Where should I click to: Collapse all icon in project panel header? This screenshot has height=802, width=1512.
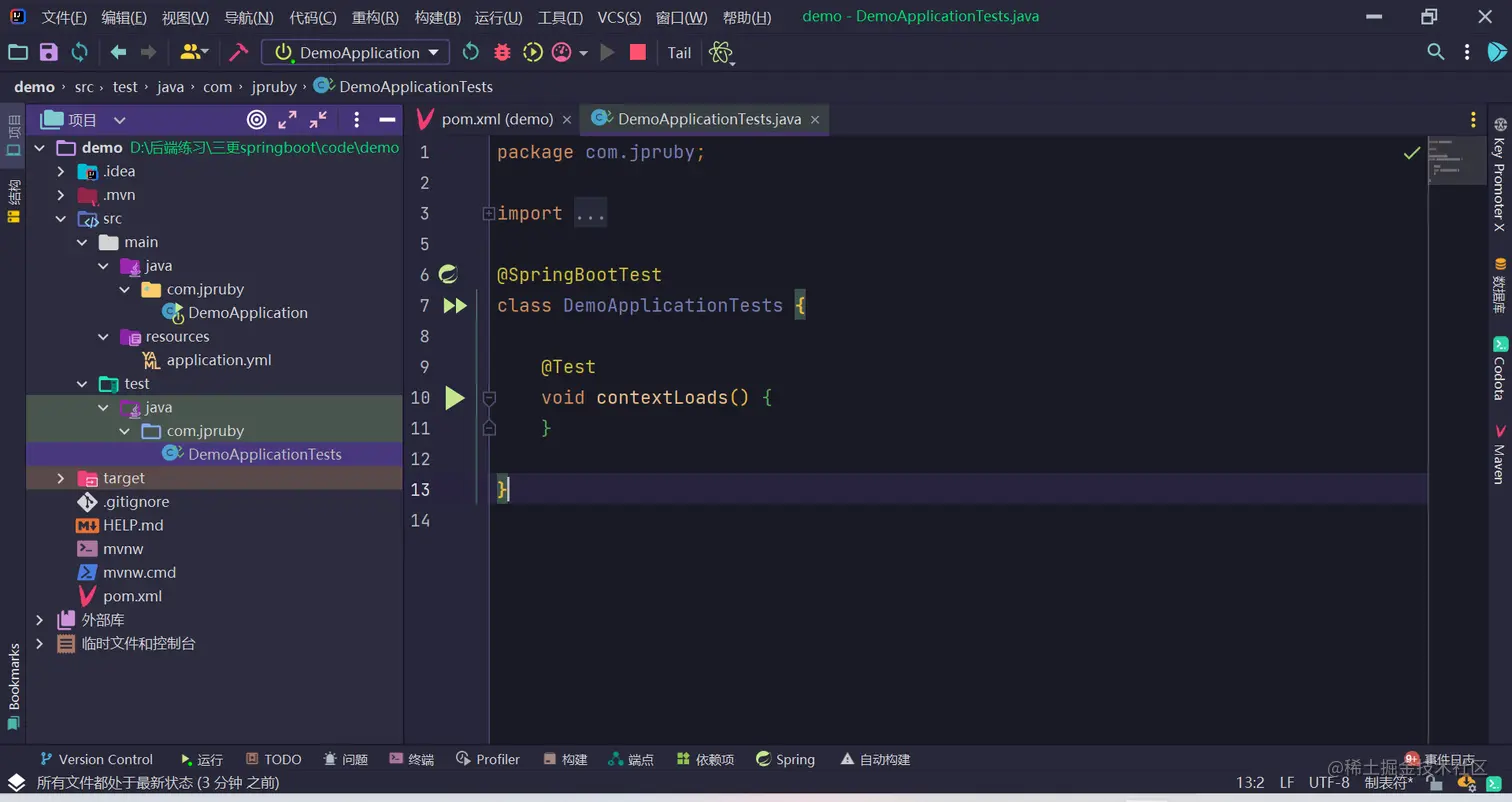[x=318, y=120]
